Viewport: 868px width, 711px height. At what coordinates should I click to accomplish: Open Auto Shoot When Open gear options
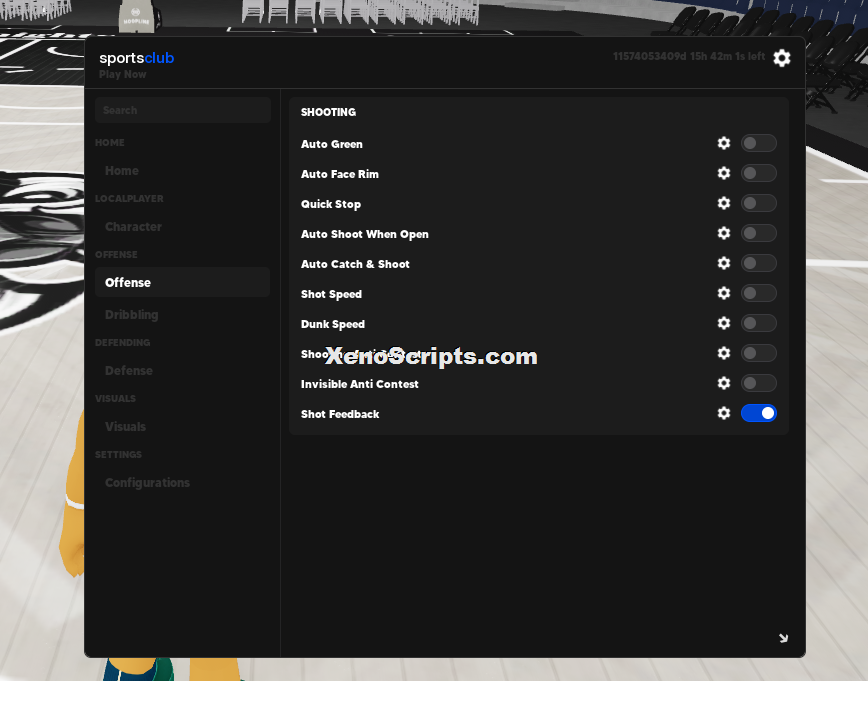(x=724, y=233)
